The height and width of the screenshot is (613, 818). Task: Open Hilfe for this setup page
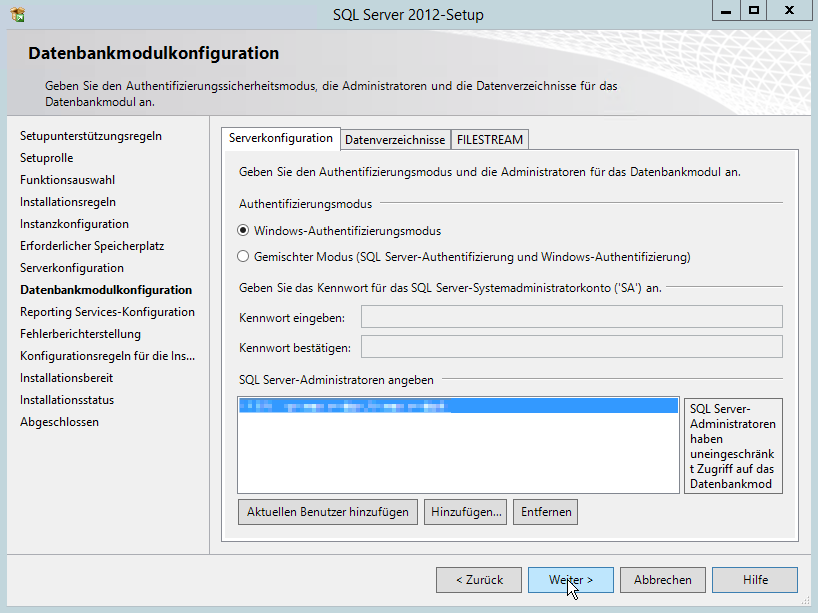755,580
